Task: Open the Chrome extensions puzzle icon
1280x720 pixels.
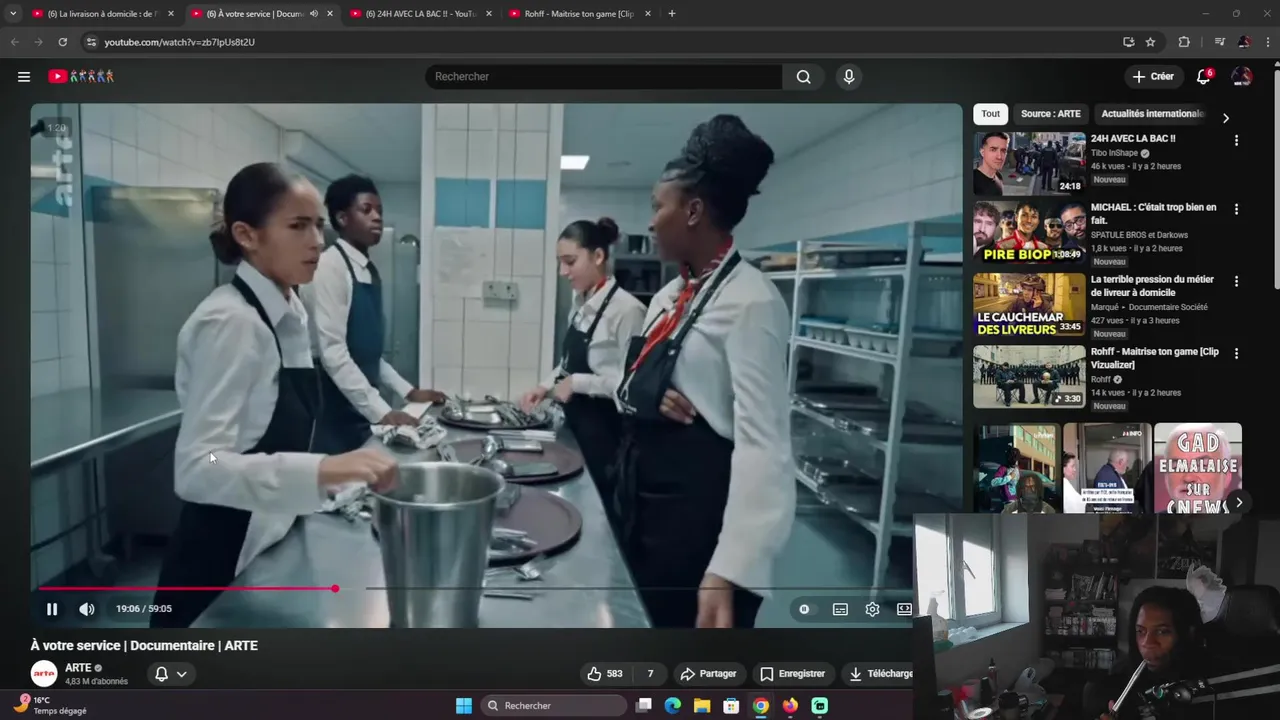Action: pos(1184,42)
